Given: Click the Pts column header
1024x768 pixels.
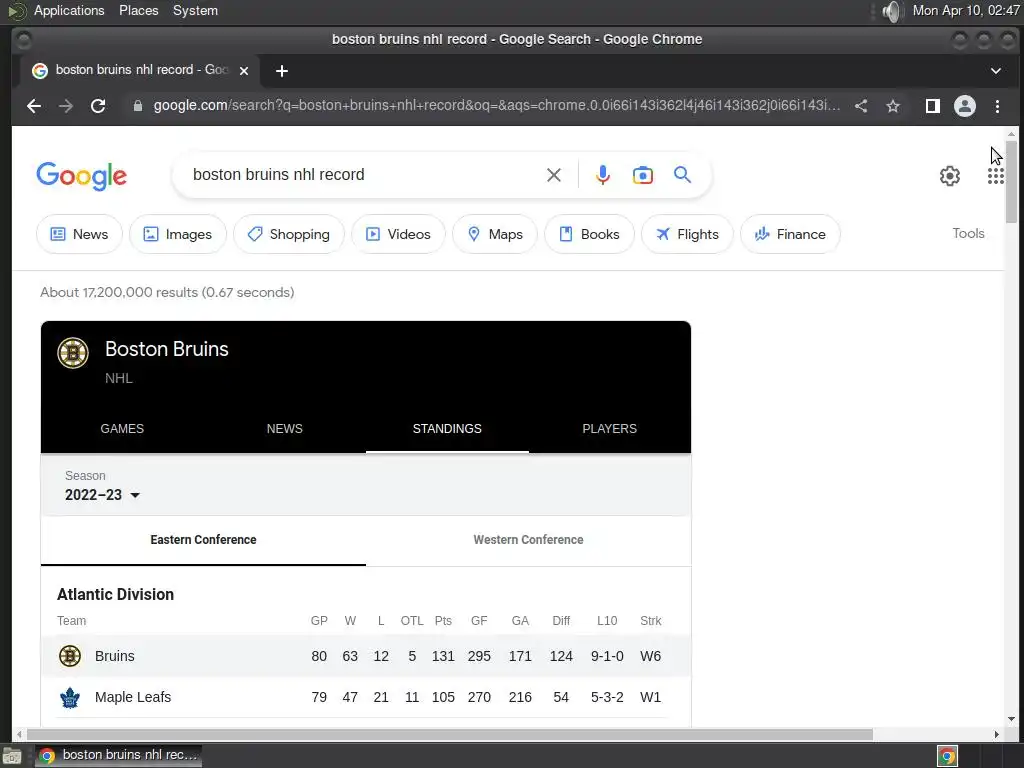Looking at the screenshot, I should point(443,620).
